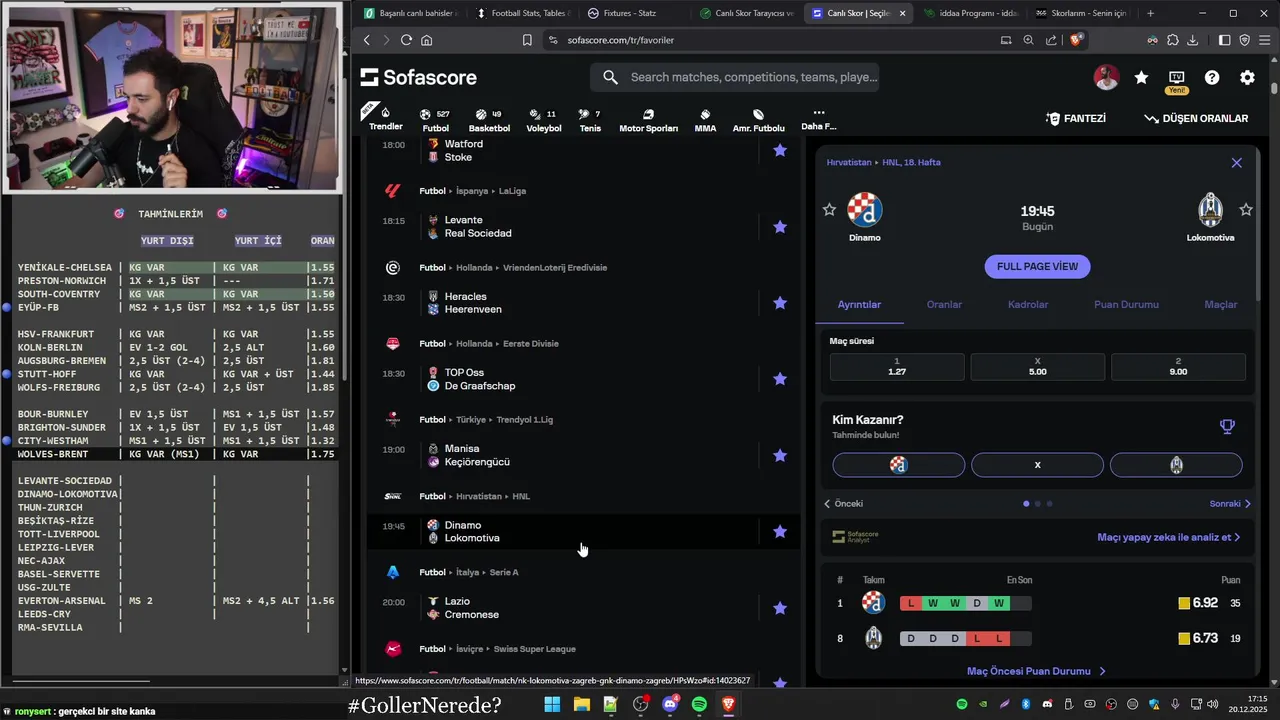Select the Tenis sport icon
Viewport: 1280px width, 720px height.
coord(590,120)
